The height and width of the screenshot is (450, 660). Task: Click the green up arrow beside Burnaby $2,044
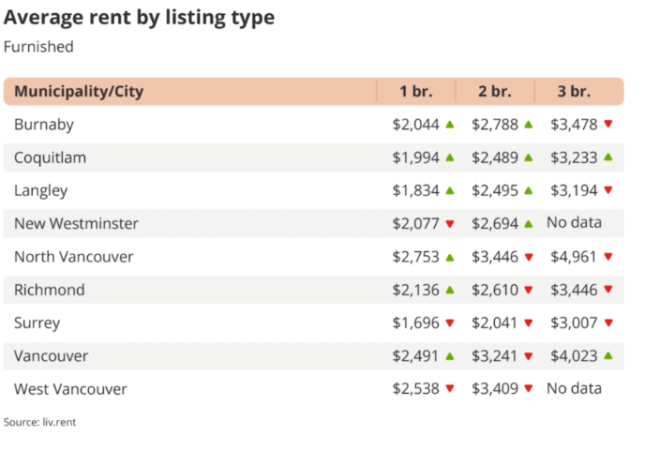click(450, 125)
